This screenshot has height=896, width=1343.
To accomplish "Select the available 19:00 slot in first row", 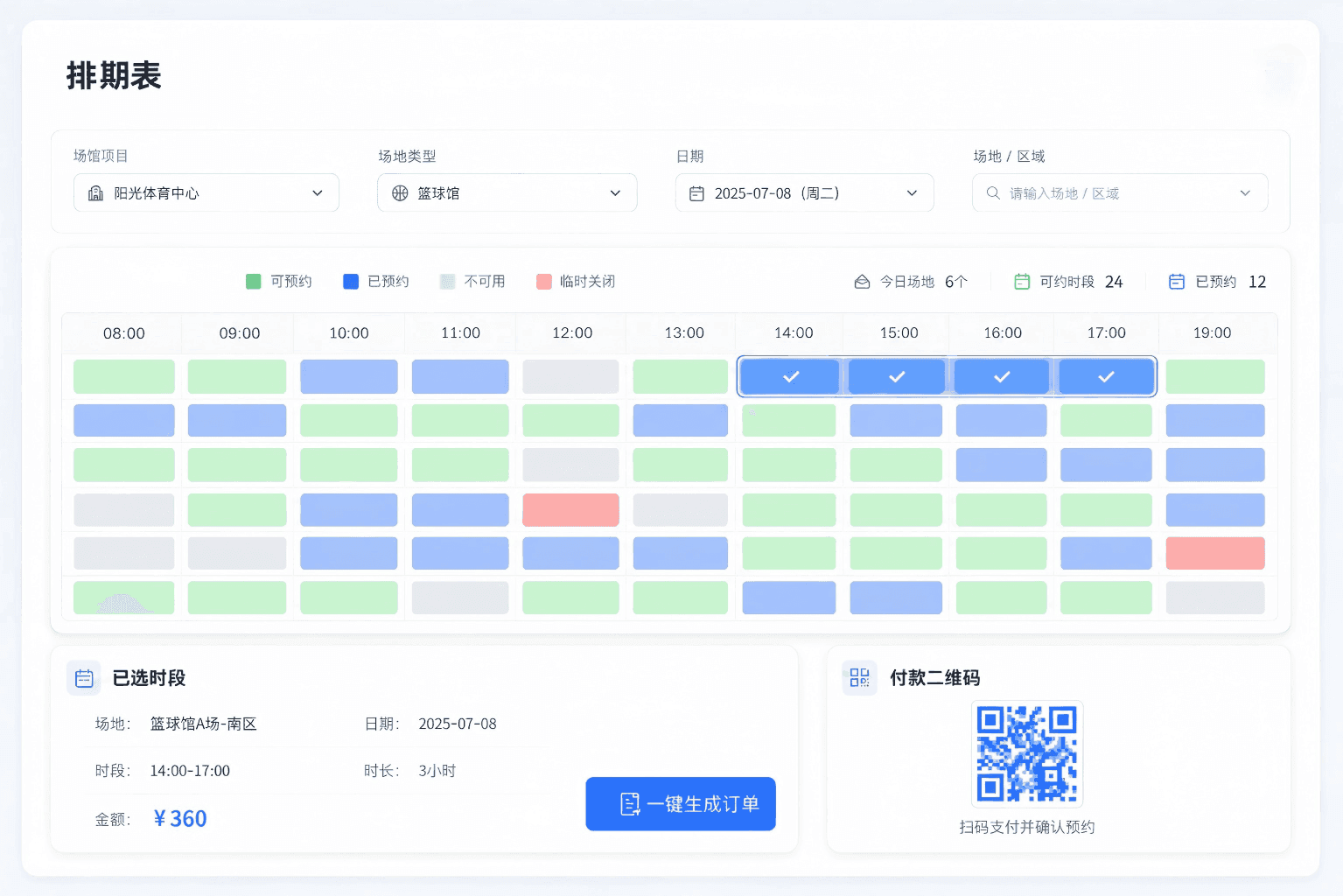I will pos(1215,376).
